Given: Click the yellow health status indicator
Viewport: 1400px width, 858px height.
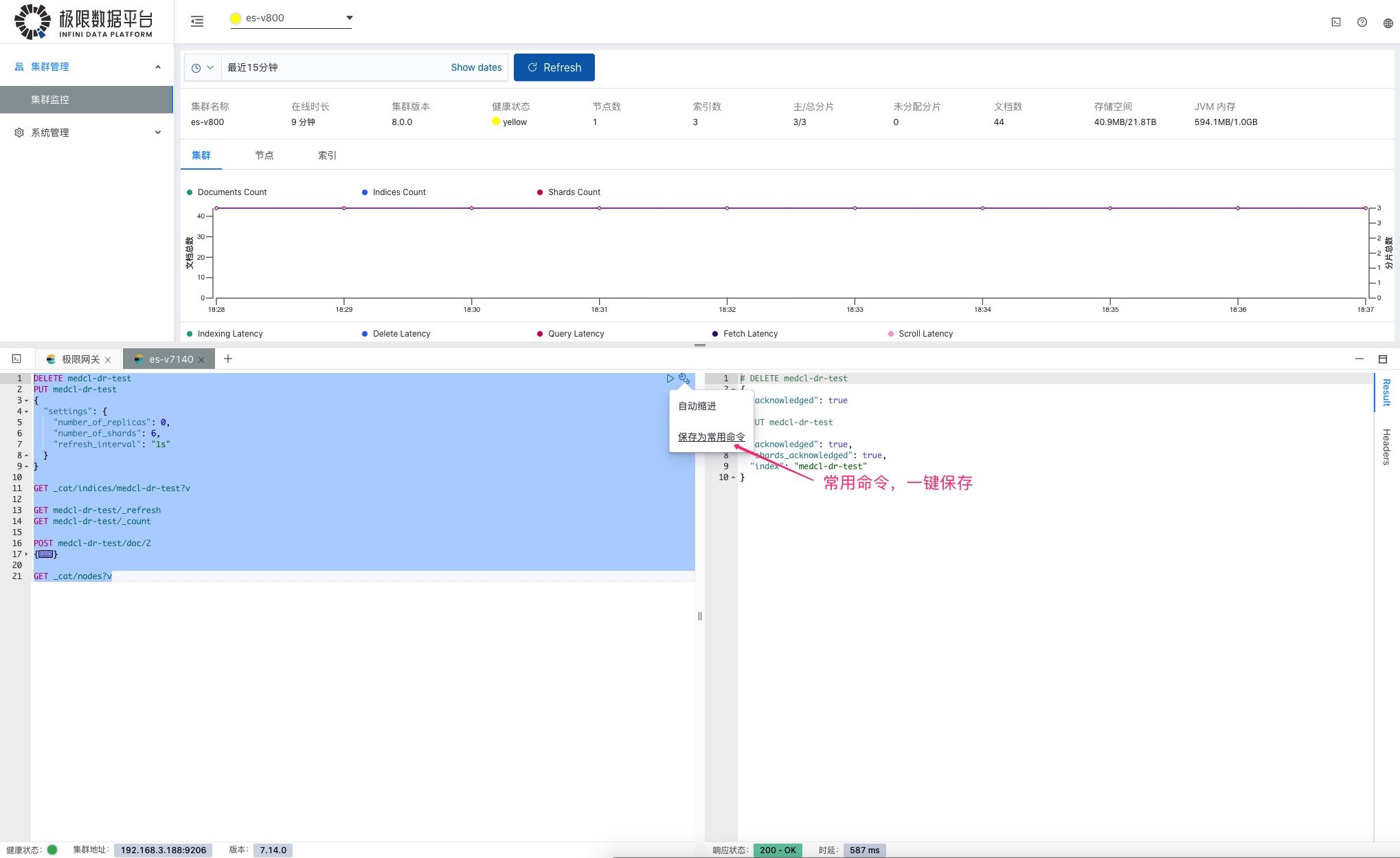Looking at the screenshot, I should 495,122.
